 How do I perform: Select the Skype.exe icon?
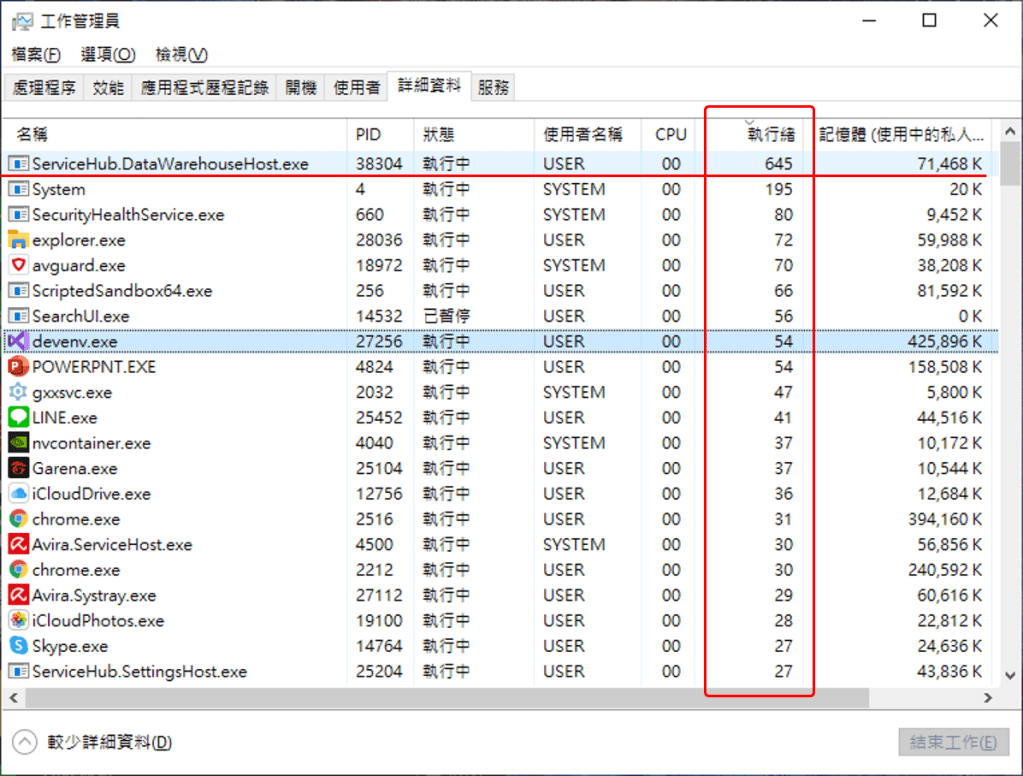(18, 646)
